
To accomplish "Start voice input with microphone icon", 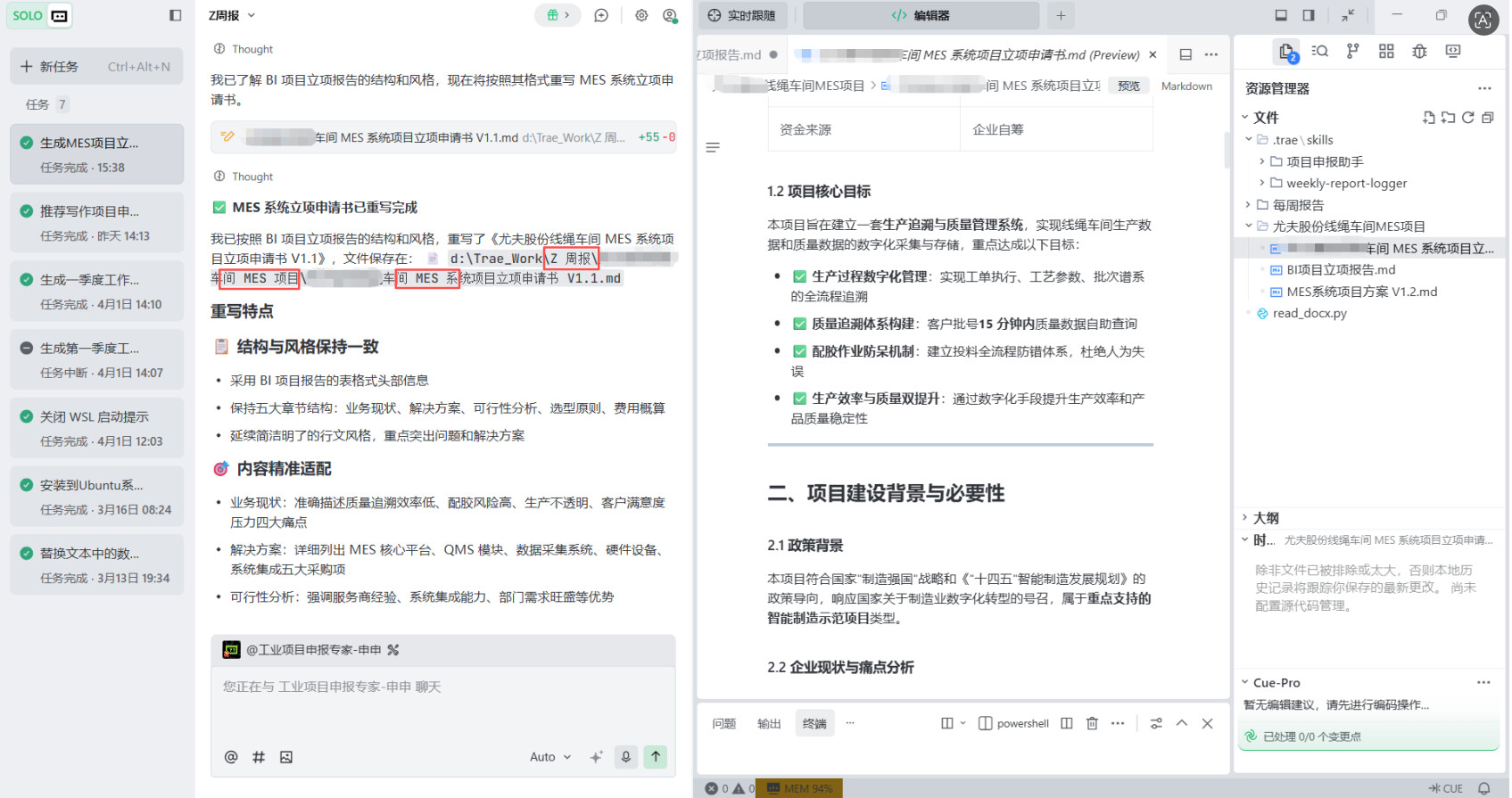I will pos(626,757).
